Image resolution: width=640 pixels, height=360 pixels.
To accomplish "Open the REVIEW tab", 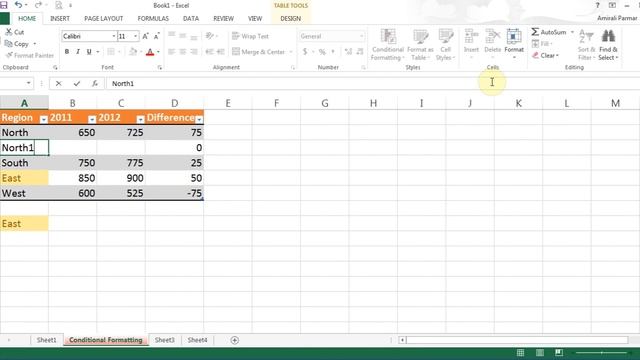I will coord(224,19).
